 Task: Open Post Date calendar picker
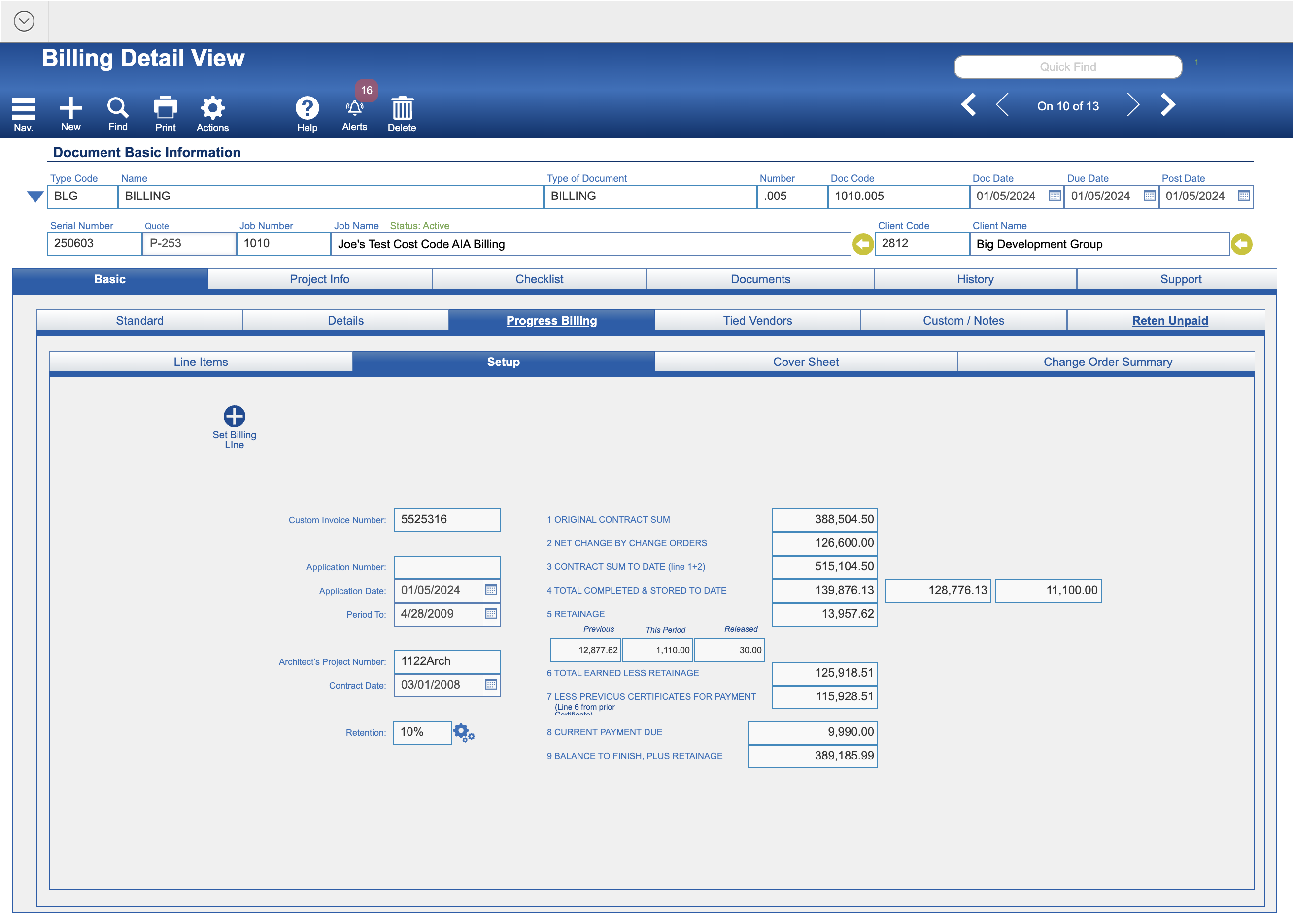[1244, 197]
